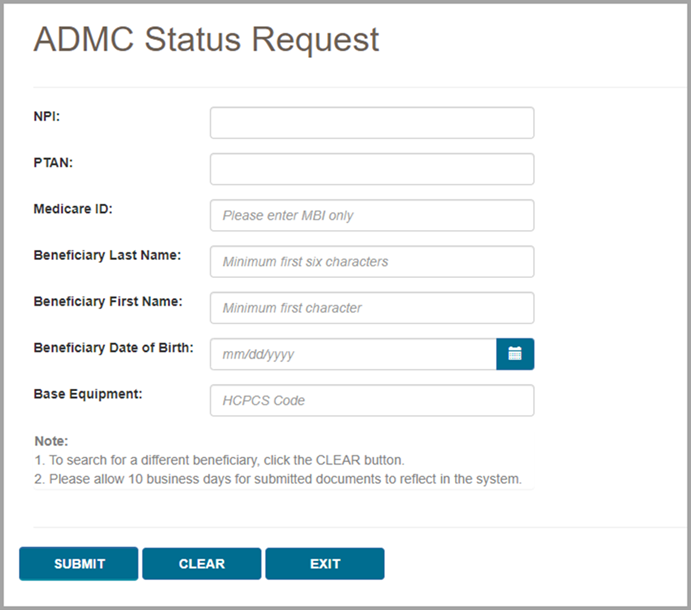Open the date of birth calendar picker

515,354
